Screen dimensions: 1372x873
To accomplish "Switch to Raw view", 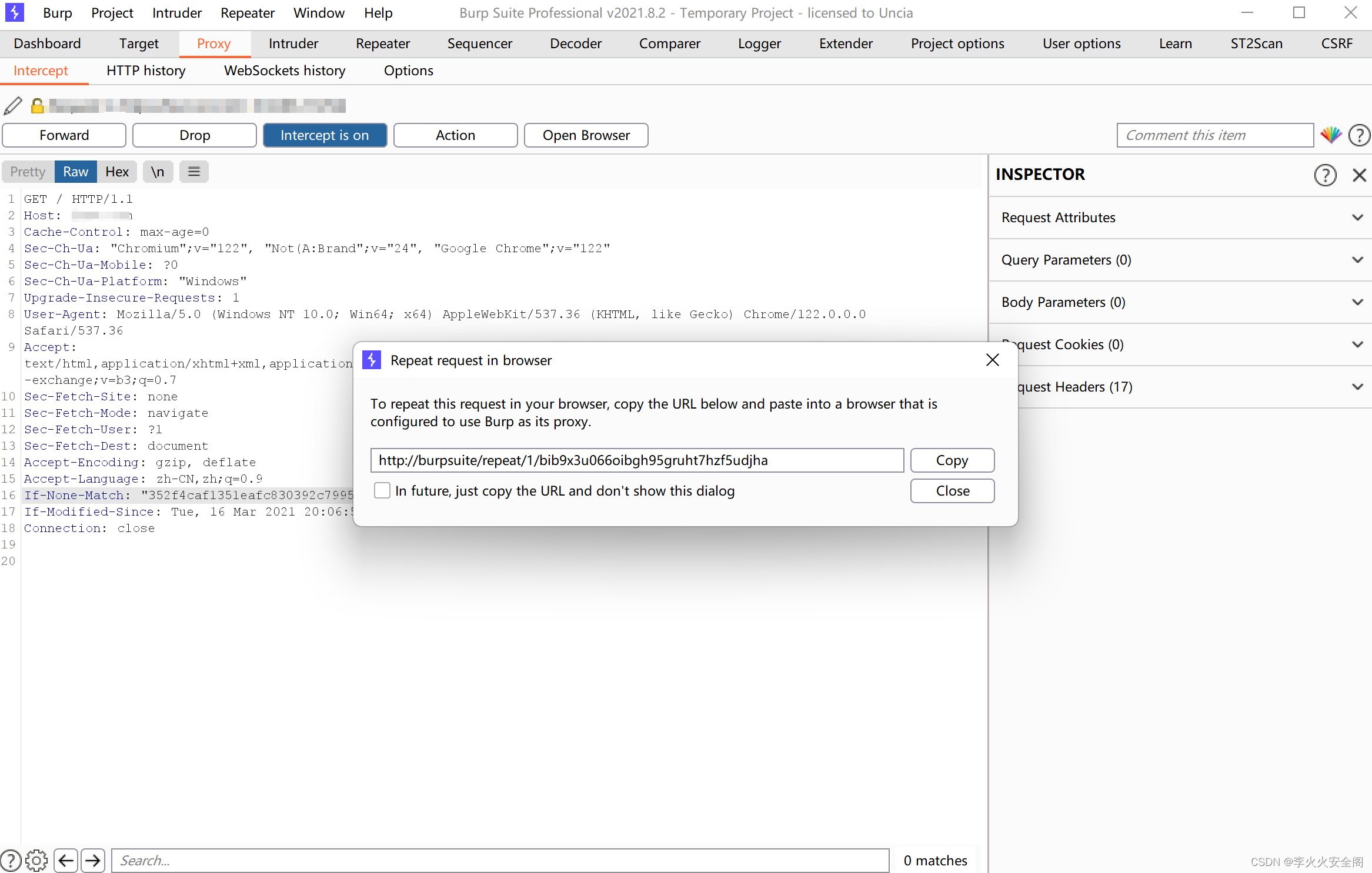I will pos(76,172).
